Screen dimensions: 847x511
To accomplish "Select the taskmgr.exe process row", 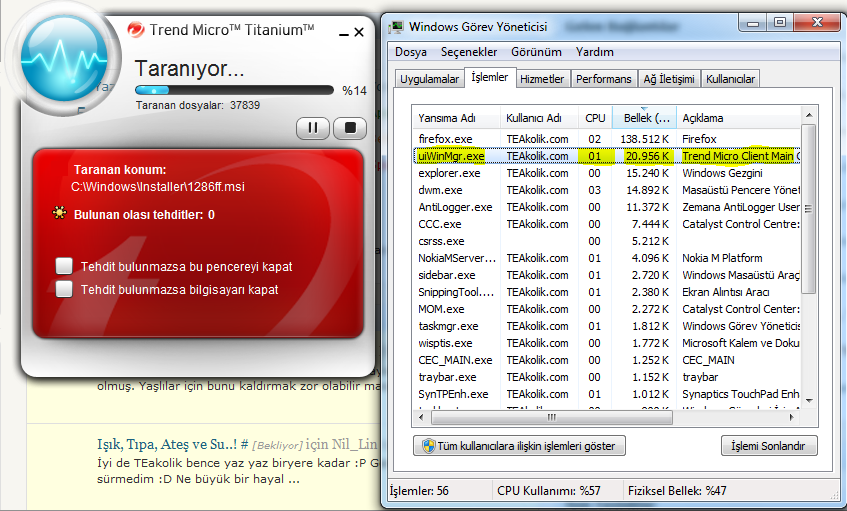I will 607,326.
